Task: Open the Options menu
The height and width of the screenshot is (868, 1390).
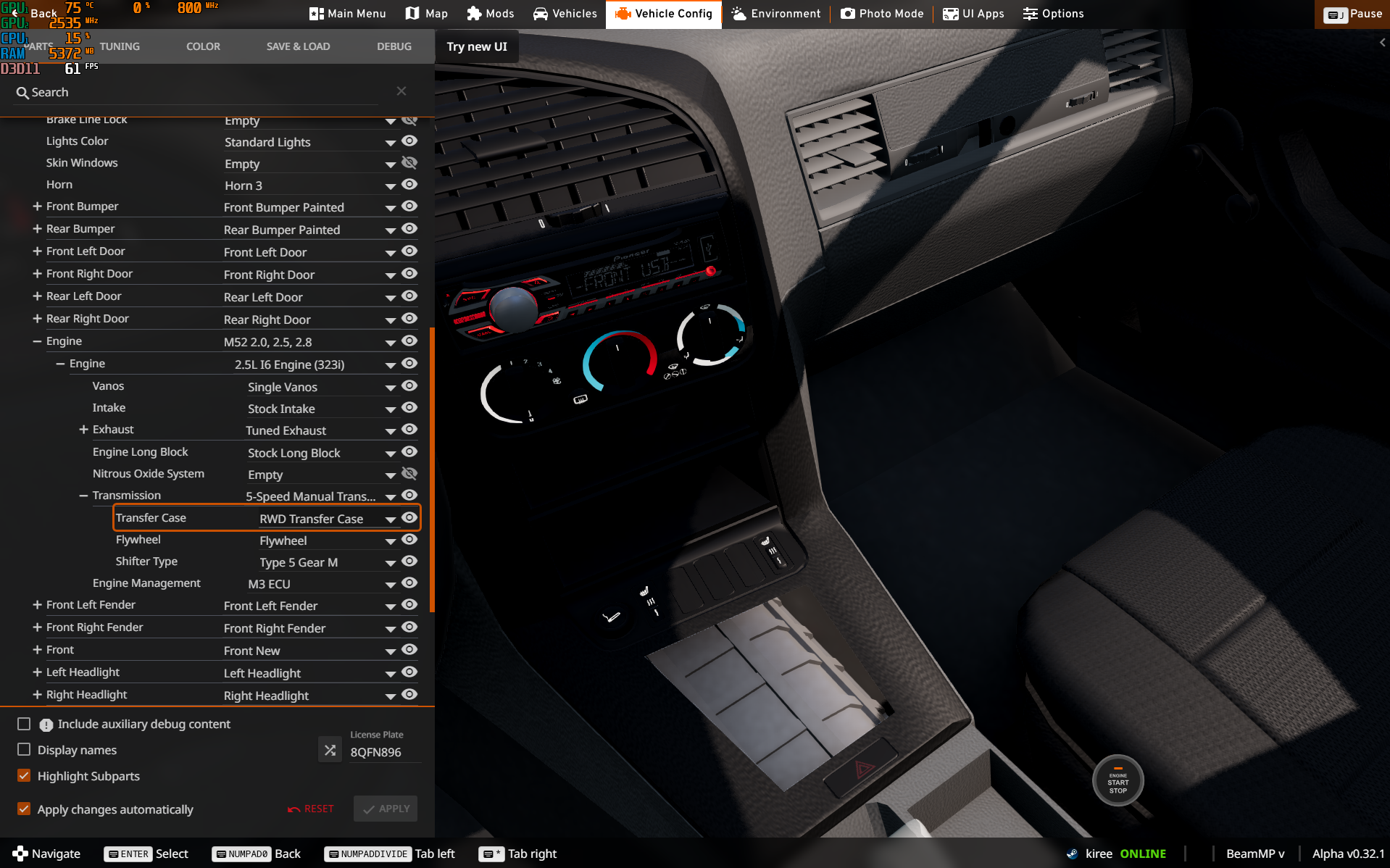Action: 1053,14
